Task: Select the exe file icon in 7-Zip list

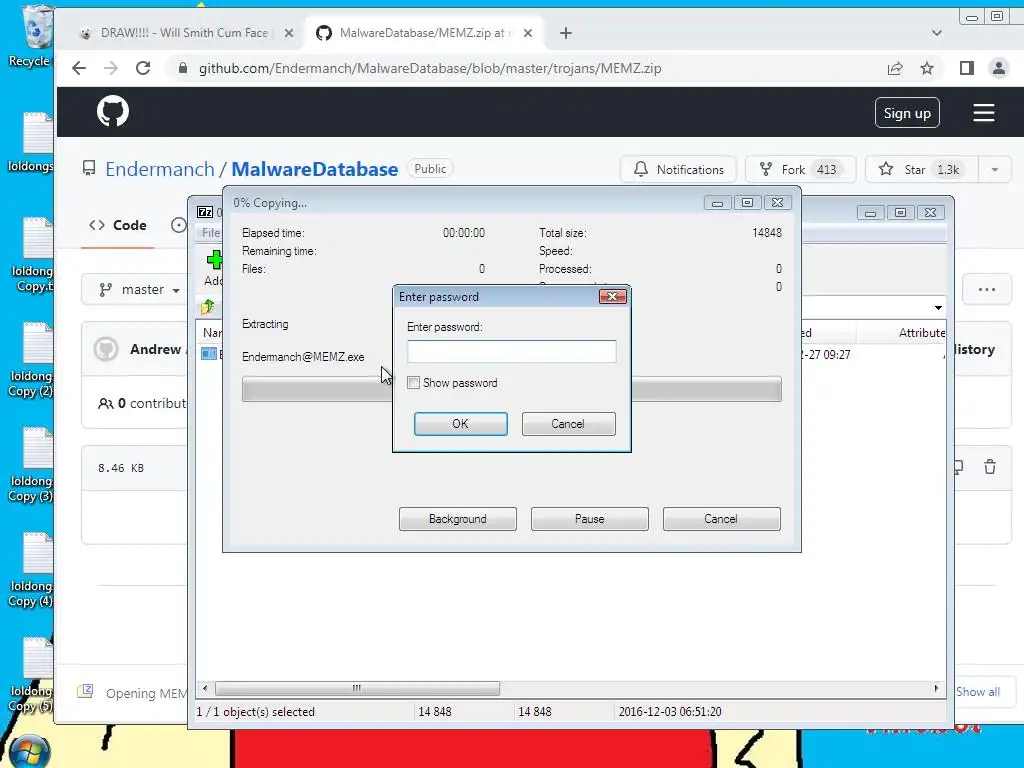Action: pyautogui.click(x=209, y=354)
